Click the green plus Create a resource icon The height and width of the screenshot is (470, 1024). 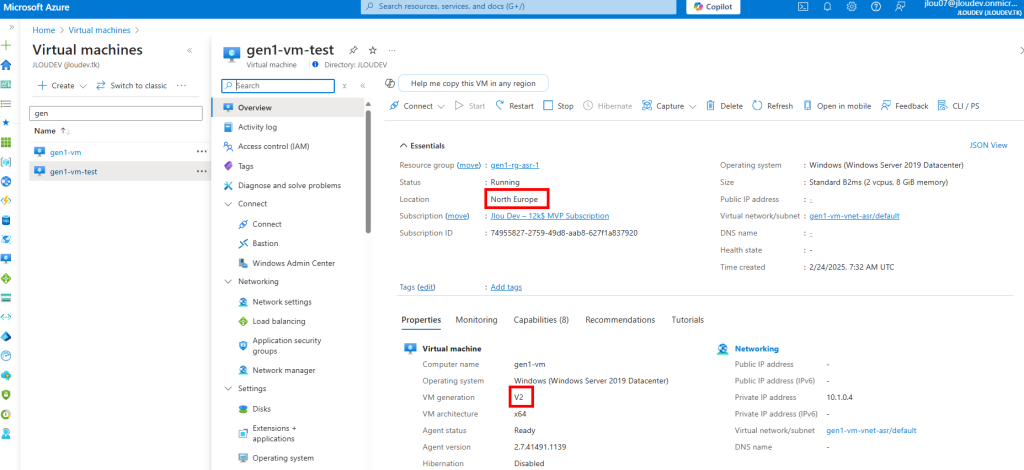tap(7, 46)
